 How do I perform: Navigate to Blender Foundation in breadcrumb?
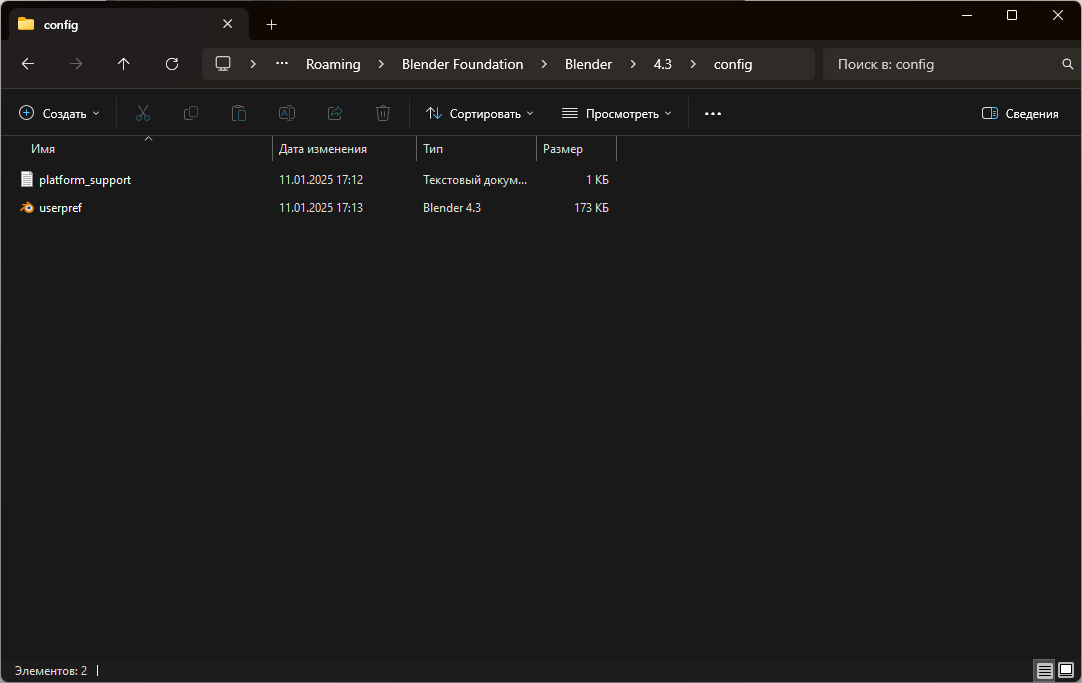point(462,64)
